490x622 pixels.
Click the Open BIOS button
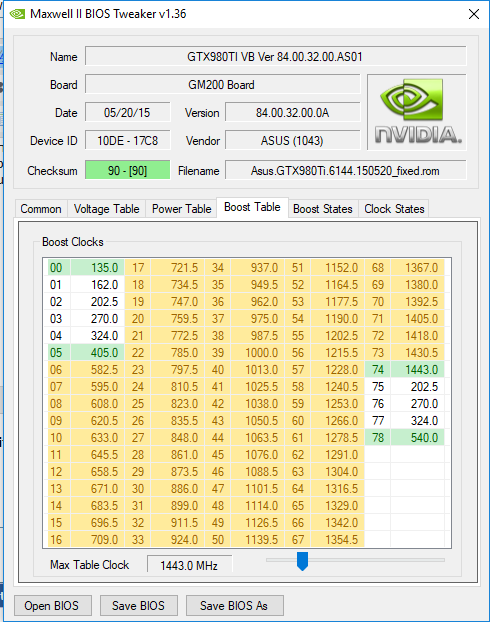coord(52,606)
